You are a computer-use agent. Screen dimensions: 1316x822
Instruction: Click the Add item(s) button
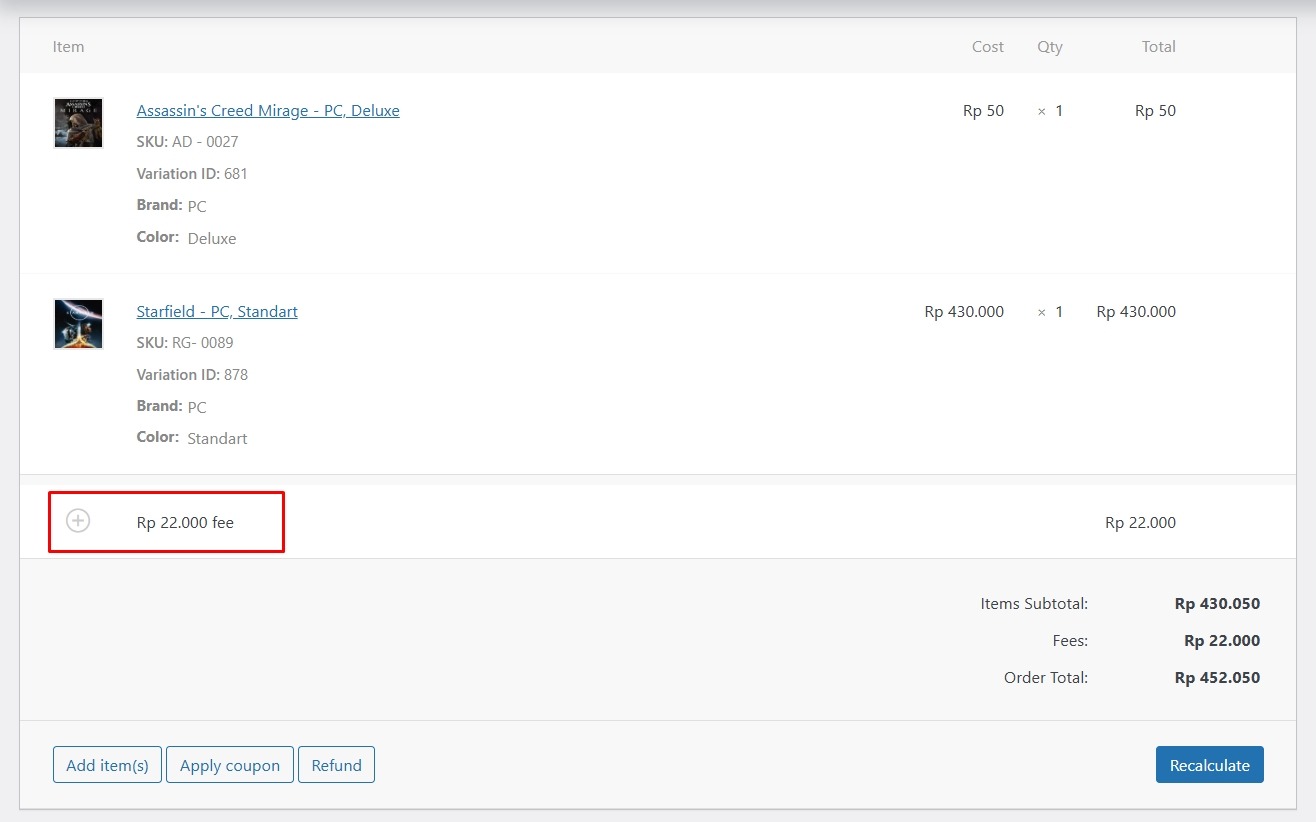pyautogui.click(x=107, y=765)
